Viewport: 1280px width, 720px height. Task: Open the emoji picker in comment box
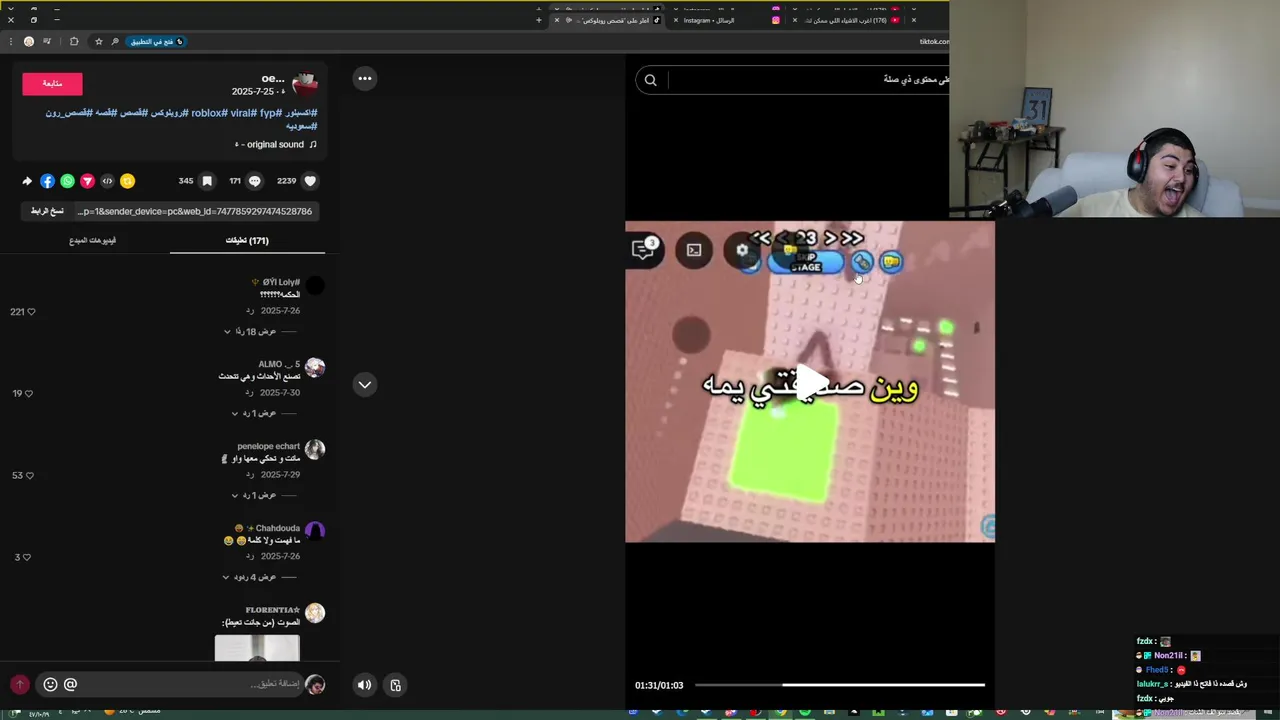50,684
